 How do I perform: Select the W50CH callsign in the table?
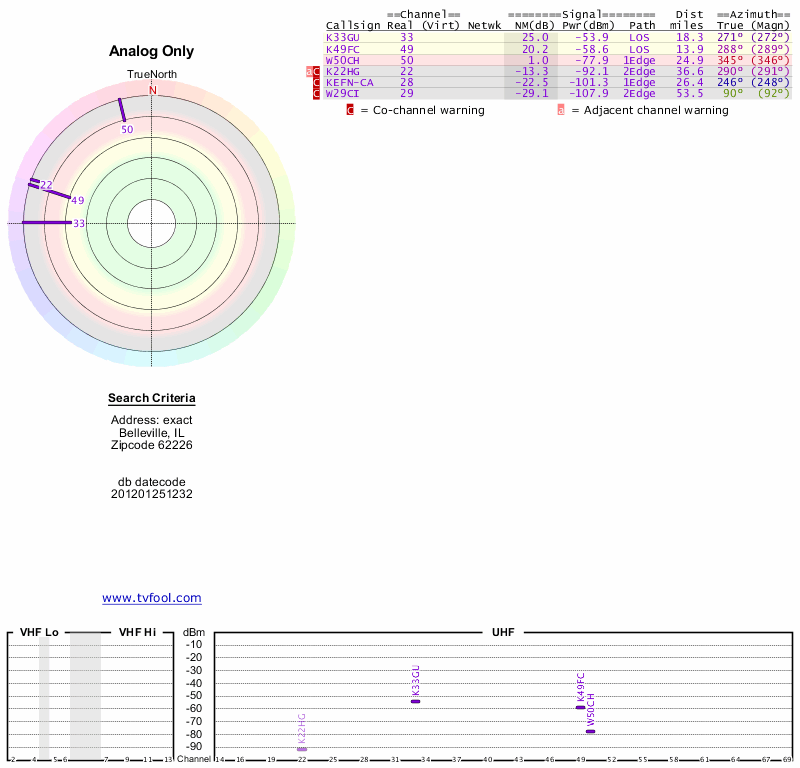[x=343, y=61]
